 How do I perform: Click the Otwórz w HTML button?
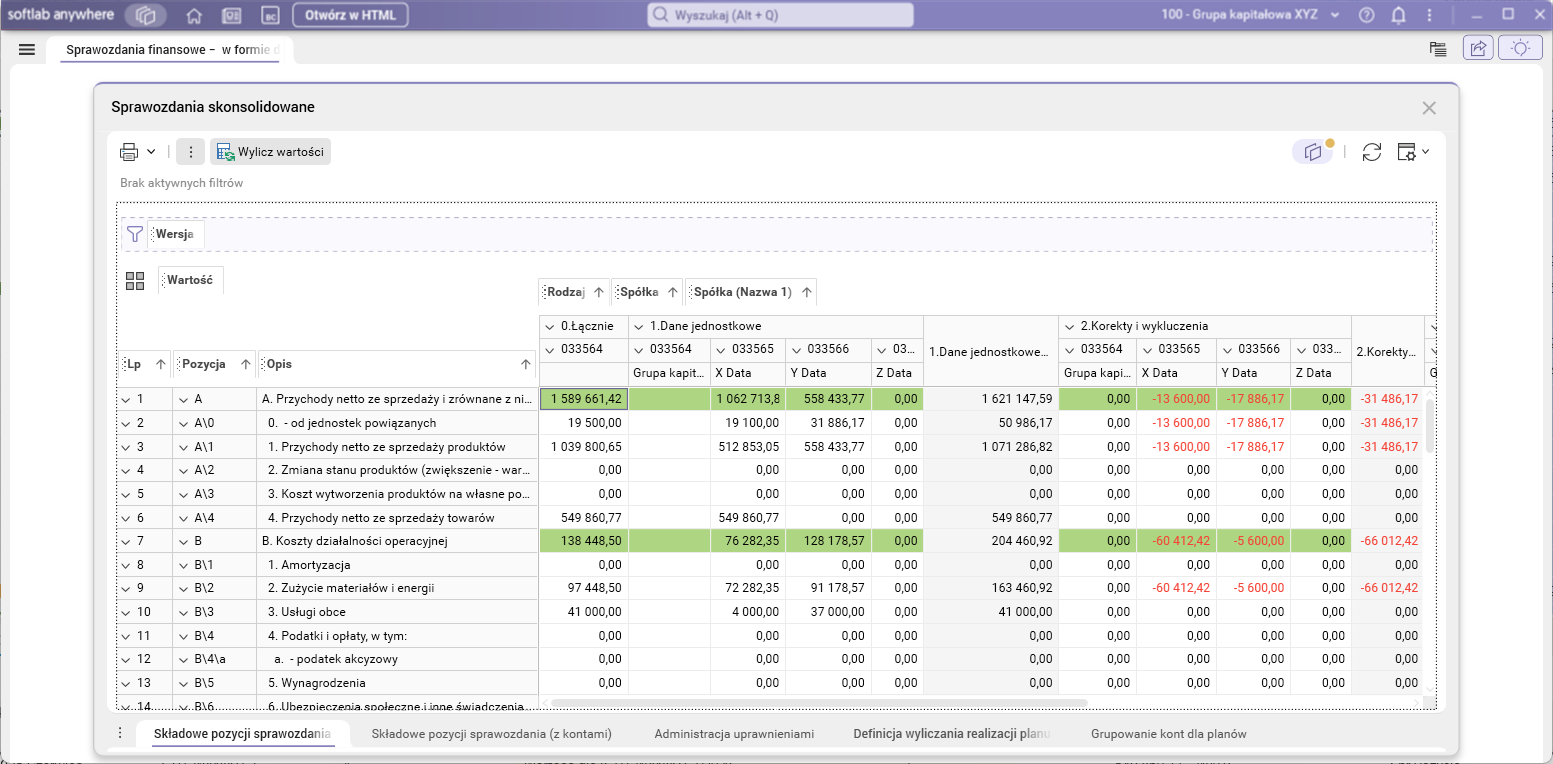click(350, 15)
